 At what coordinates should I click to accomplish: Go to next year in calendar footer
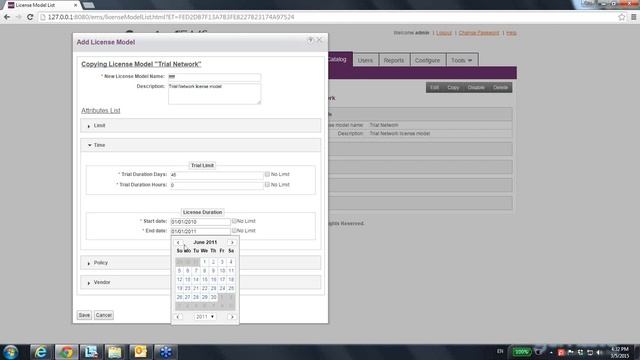coord(232,317)
